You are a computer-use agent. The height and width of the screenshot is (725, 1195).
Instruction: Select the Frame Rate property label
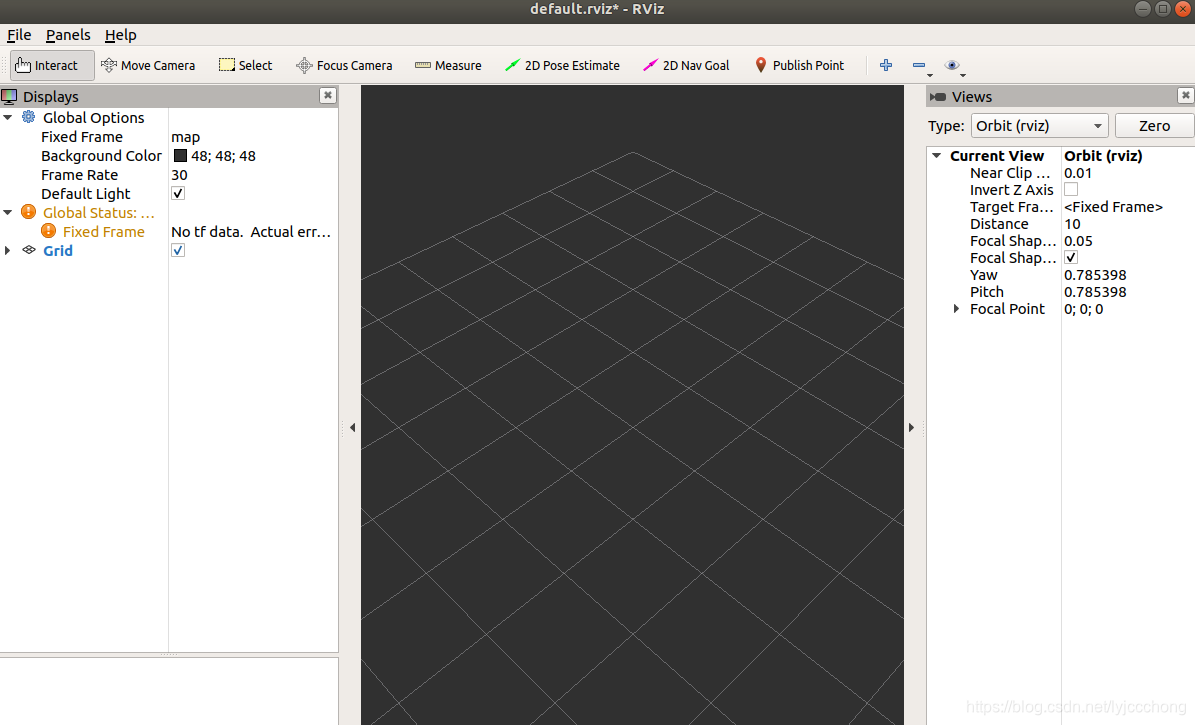(x=79, y=175)
